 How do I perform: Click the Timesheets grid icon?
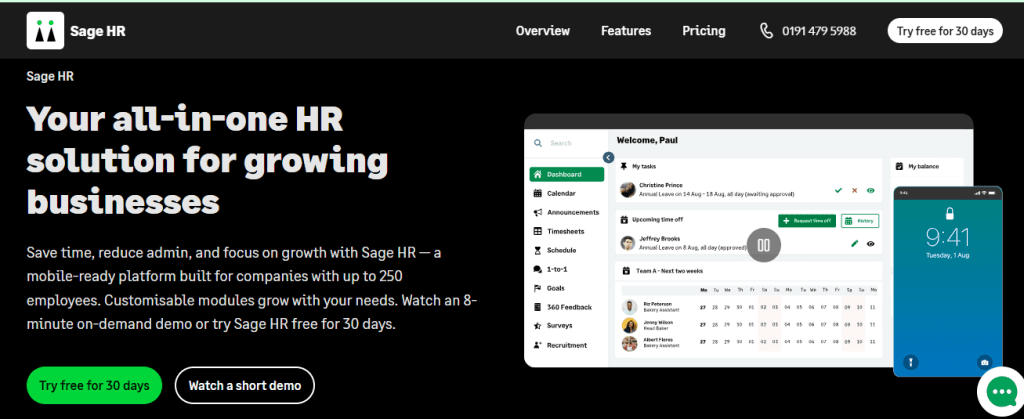(538, 231)
